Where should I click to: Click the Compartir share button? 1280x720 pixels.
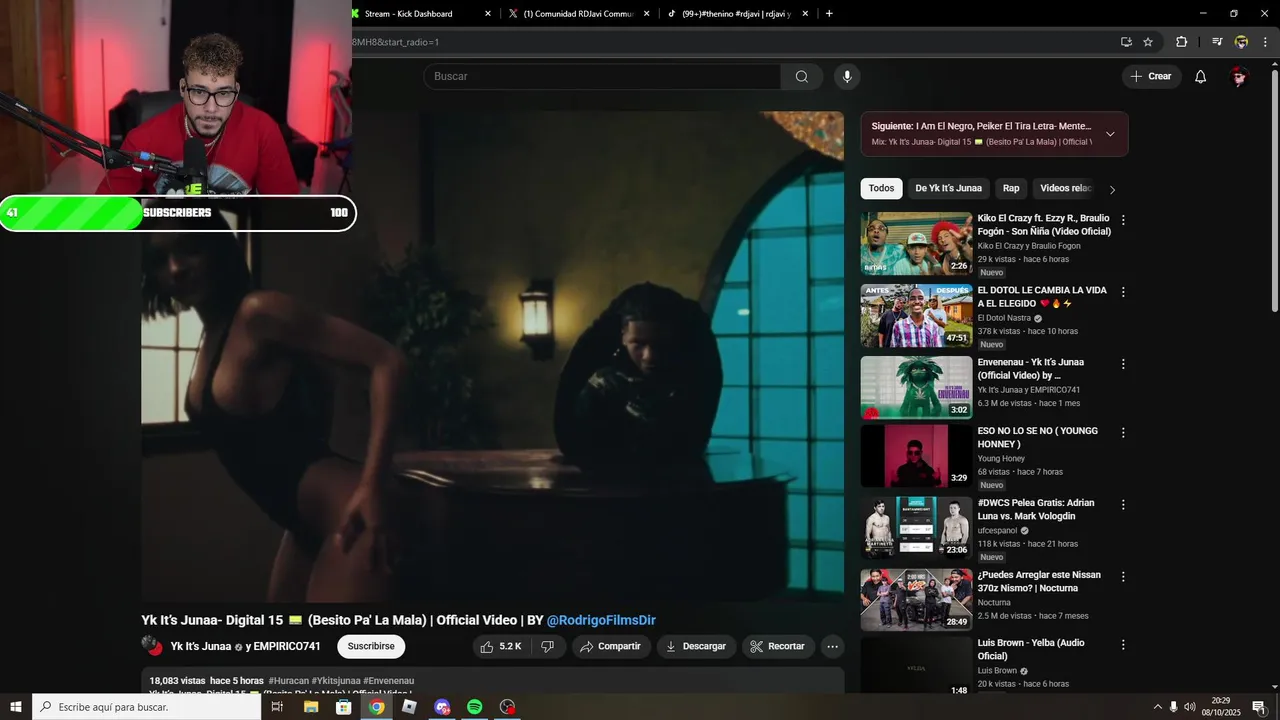[x=610, y=646]
